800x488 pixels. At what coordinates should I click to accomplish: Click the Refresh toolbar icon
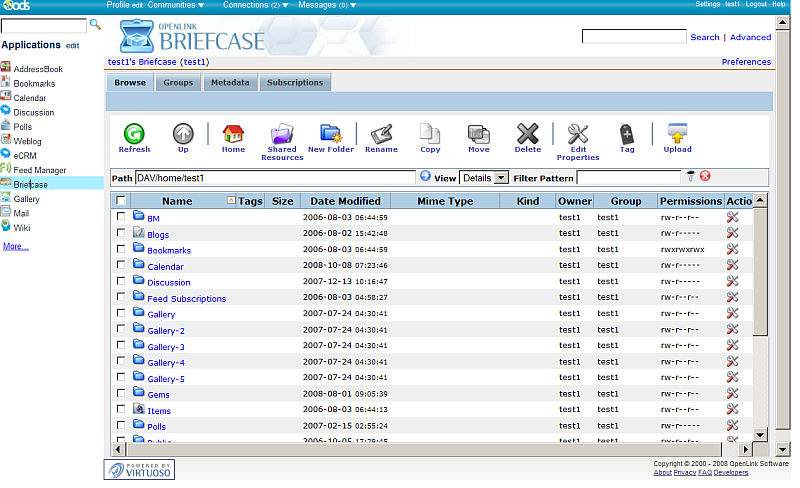coord(134,134)
